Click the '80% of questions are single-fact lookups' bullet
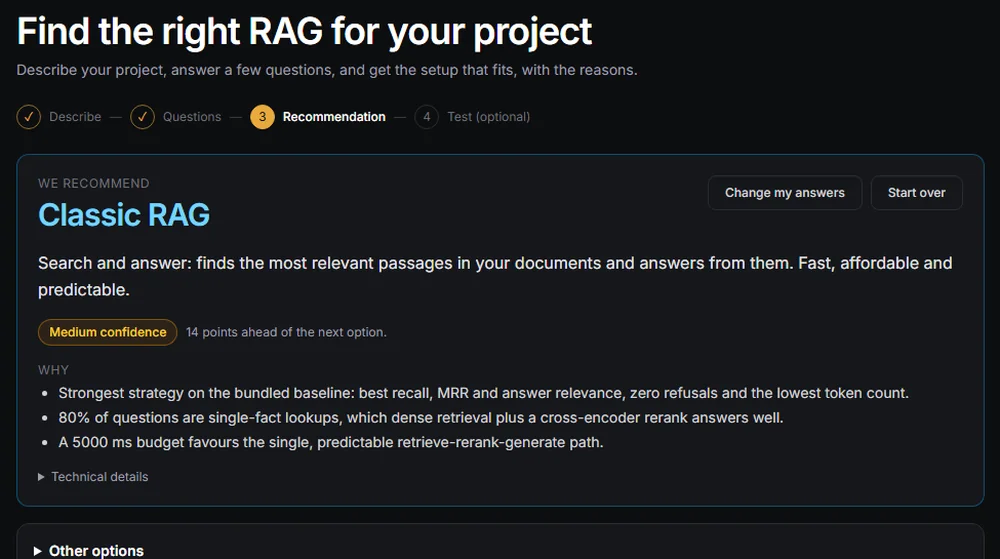Viewport: 1000px width, 559px height. pyautogui.click(x=421, y=417)
